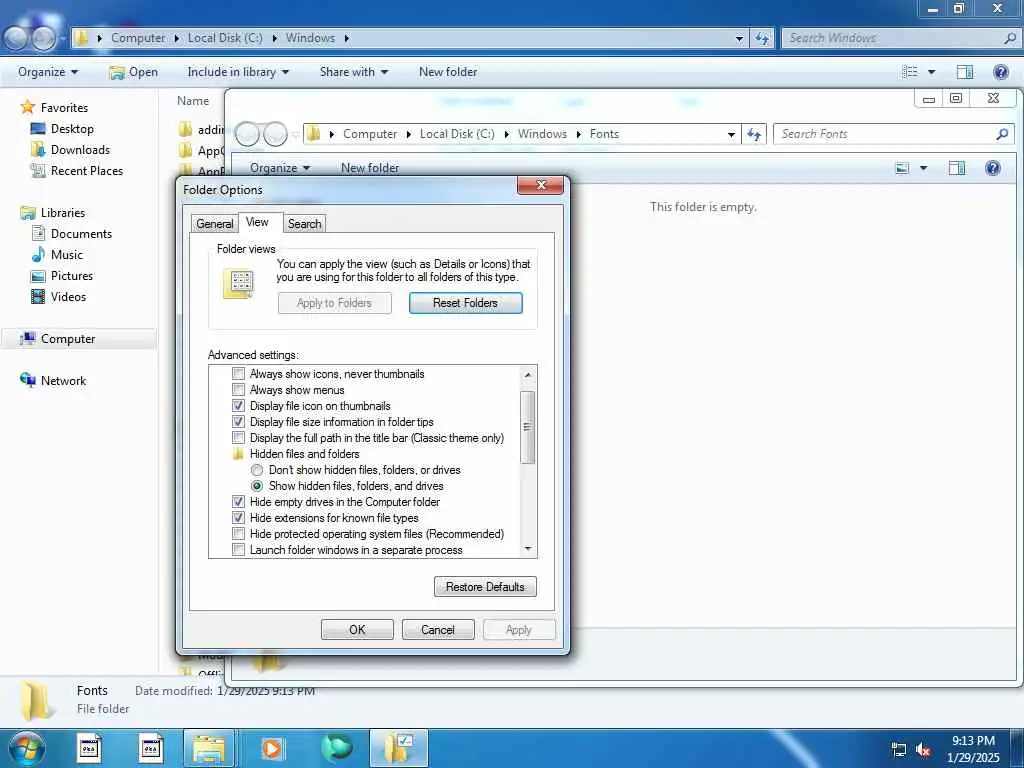The image size is (1024, 768).
Task: Click the Apply to Folders button
Action: (x=334, y=303)
